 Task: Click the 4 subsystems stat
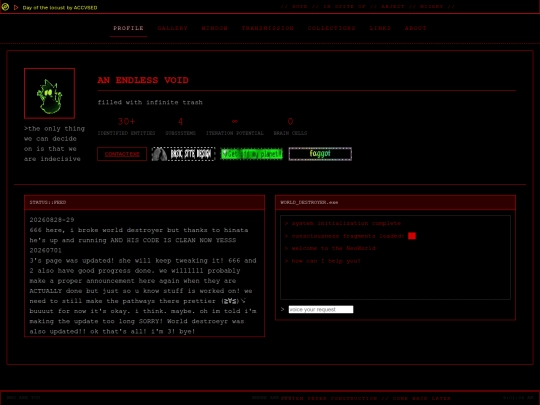pyautogui.click(x=180, y=126)
